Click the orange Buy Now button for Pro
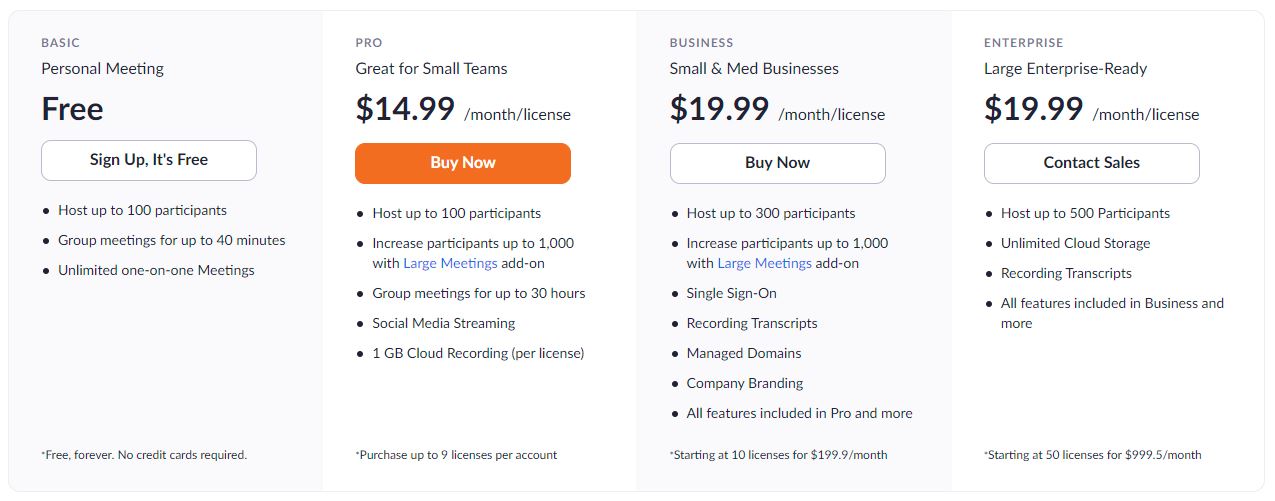The image size is (1275, 501). tap(463, 163)
